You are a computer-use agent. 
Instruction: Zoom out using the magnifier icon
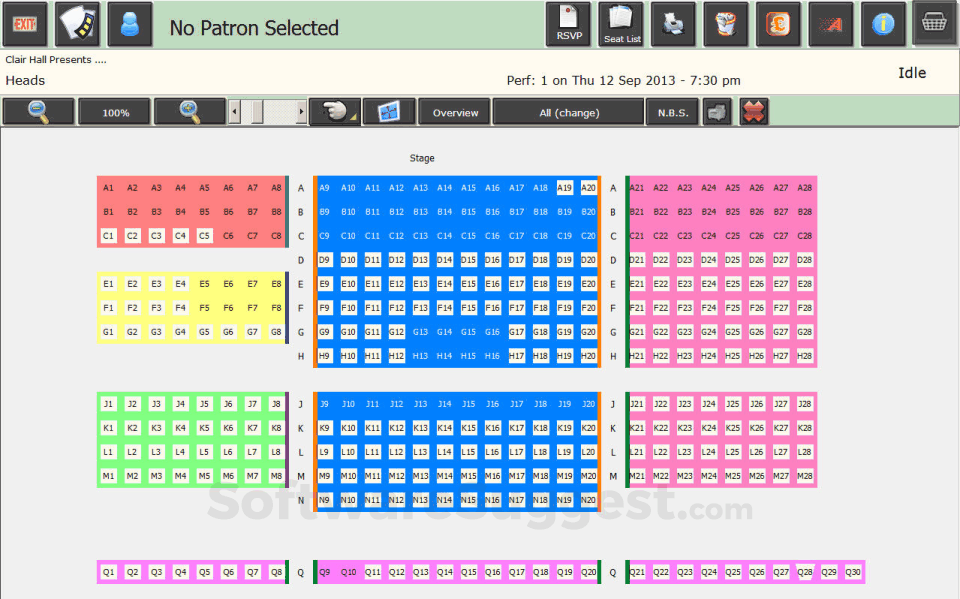coord(40,112)
